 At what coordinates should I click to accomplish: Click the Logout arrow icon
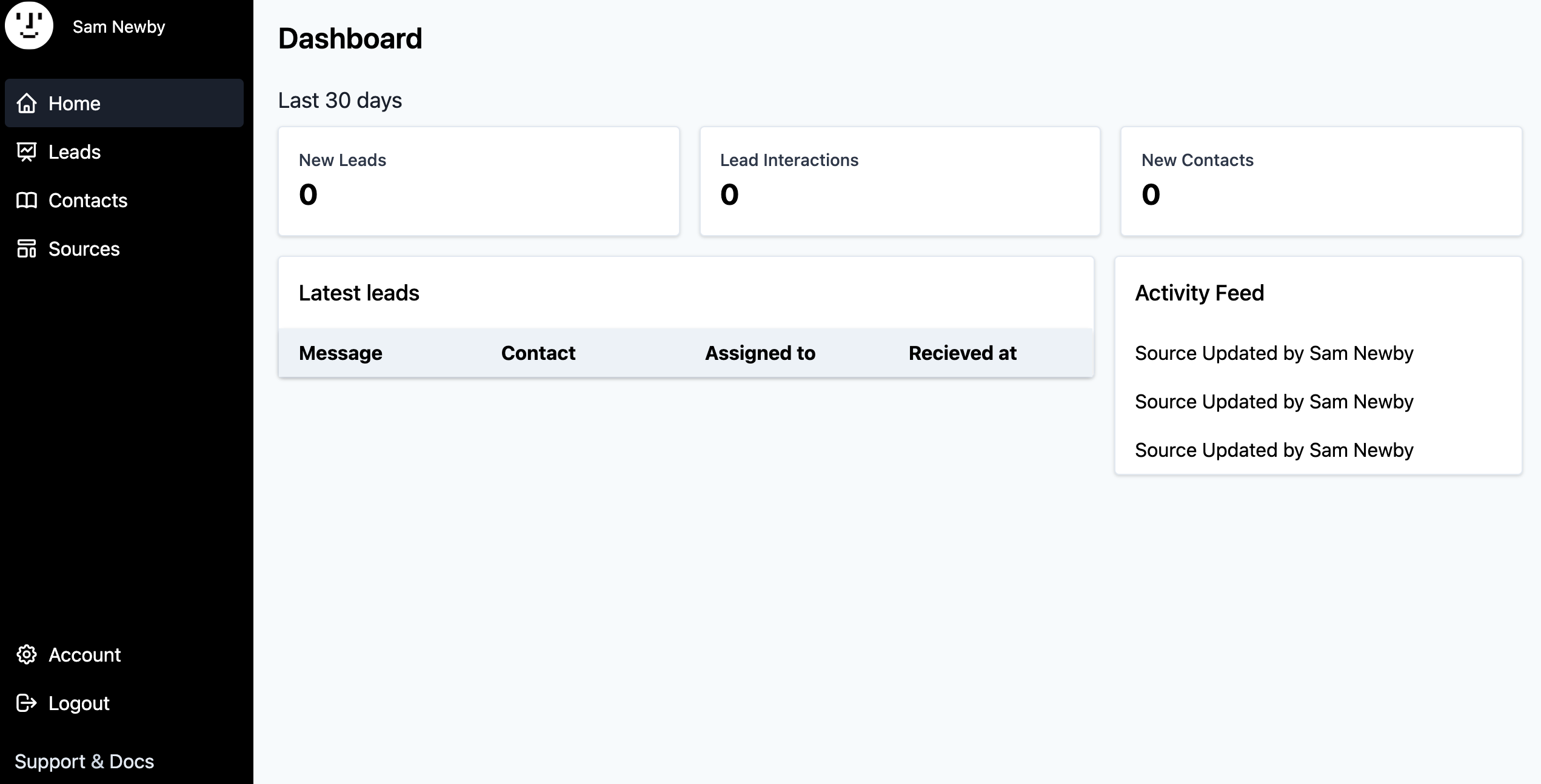tap(27, 703)
